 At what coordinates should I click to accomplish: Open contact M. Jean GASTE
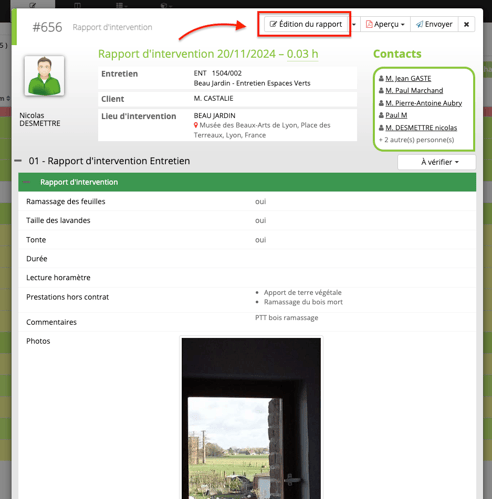tap(408, 78)
